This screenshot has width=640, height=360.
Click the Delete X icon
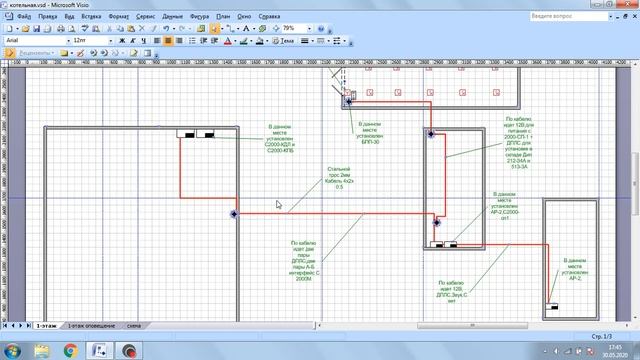click(142, 29)
